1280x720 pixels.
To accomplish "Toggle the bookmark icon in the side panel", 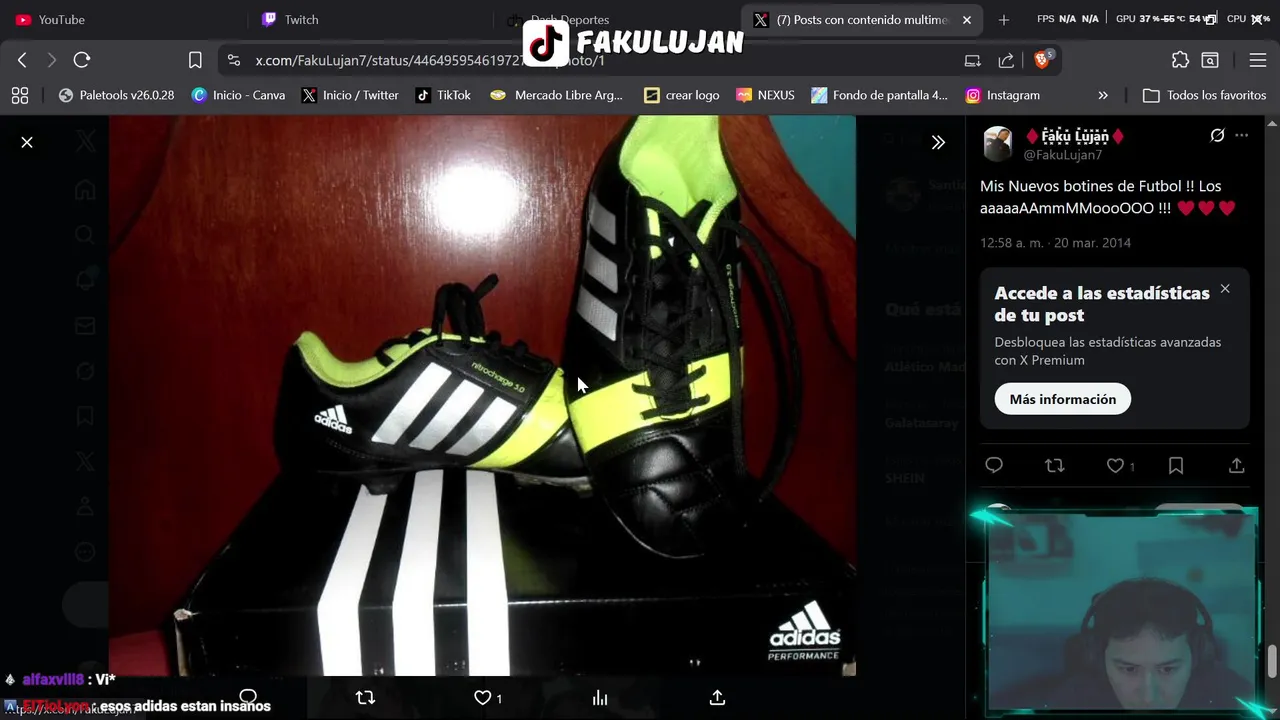I will (x=1176, y=465).
